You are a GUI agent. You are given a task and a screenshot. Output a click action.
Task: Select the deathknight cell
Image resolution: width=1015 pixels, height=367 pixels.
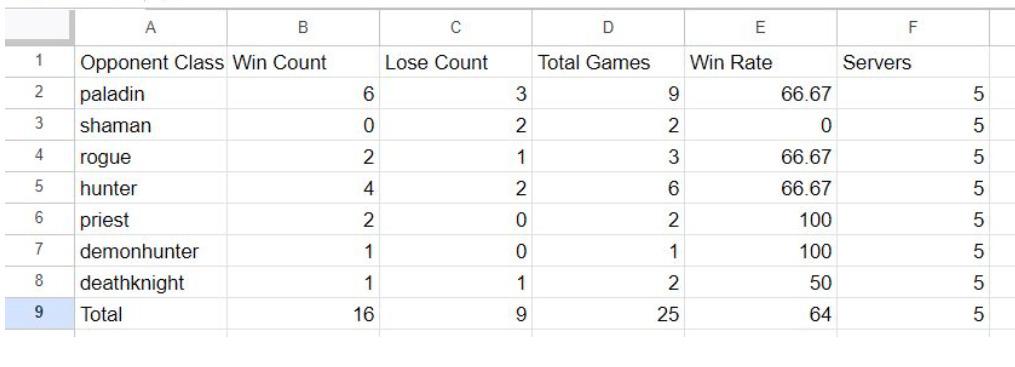151,283
